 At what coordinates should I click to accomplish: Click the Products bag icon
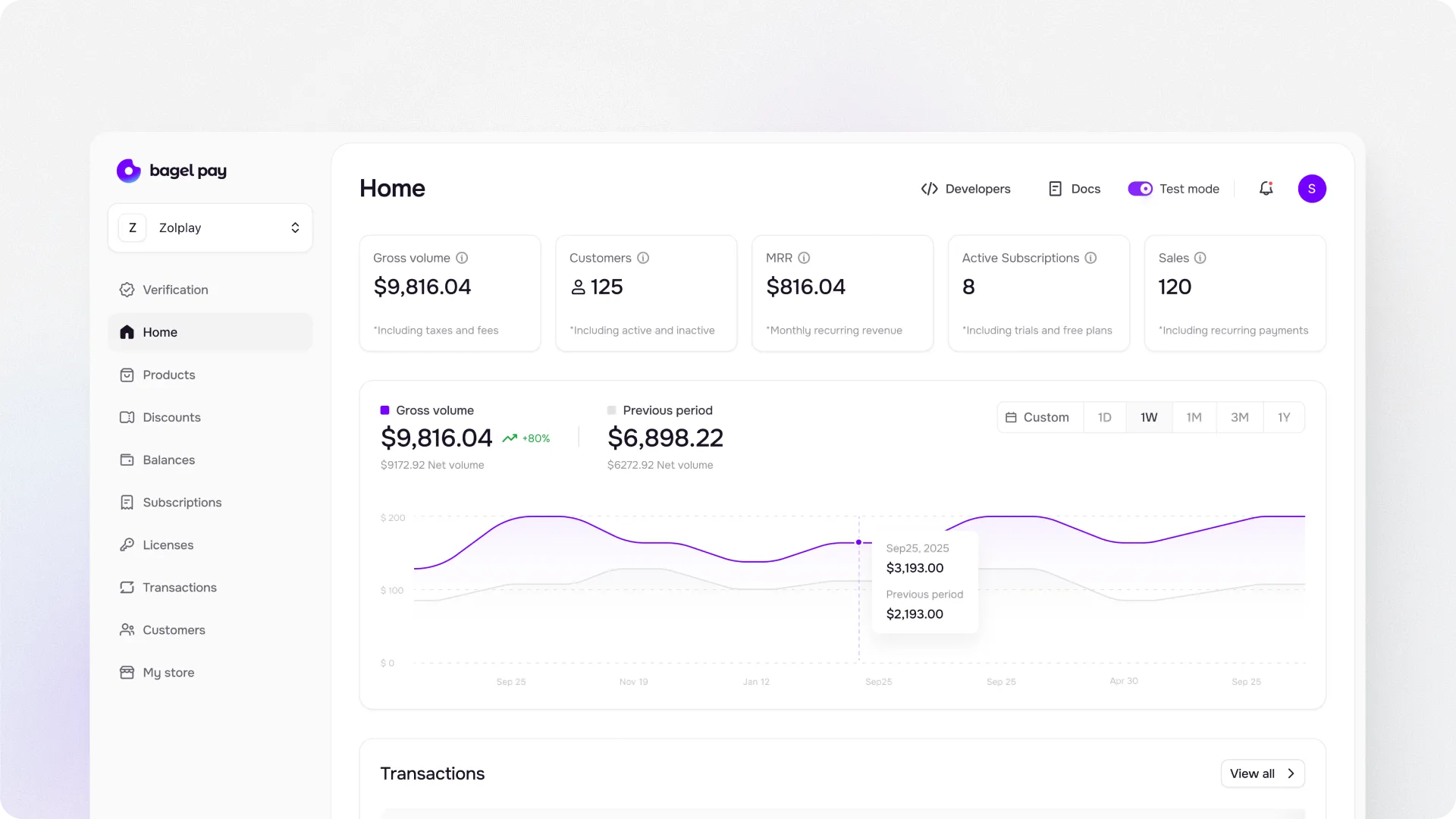point(127,375)
